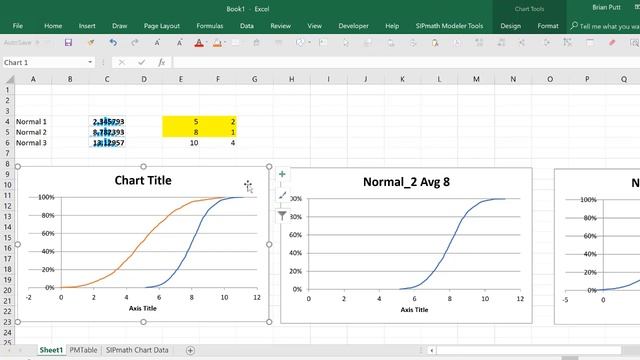Image resolution: width=640 pixels, height=360 pixels.
Task: Open the SIPmath Chart Data sheet tab
Action: coord(137,350)
